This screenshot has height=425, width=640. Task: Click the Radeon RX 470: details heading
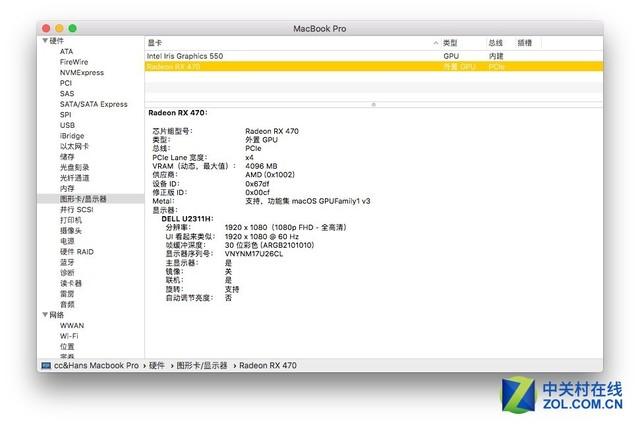click(178, 113)
